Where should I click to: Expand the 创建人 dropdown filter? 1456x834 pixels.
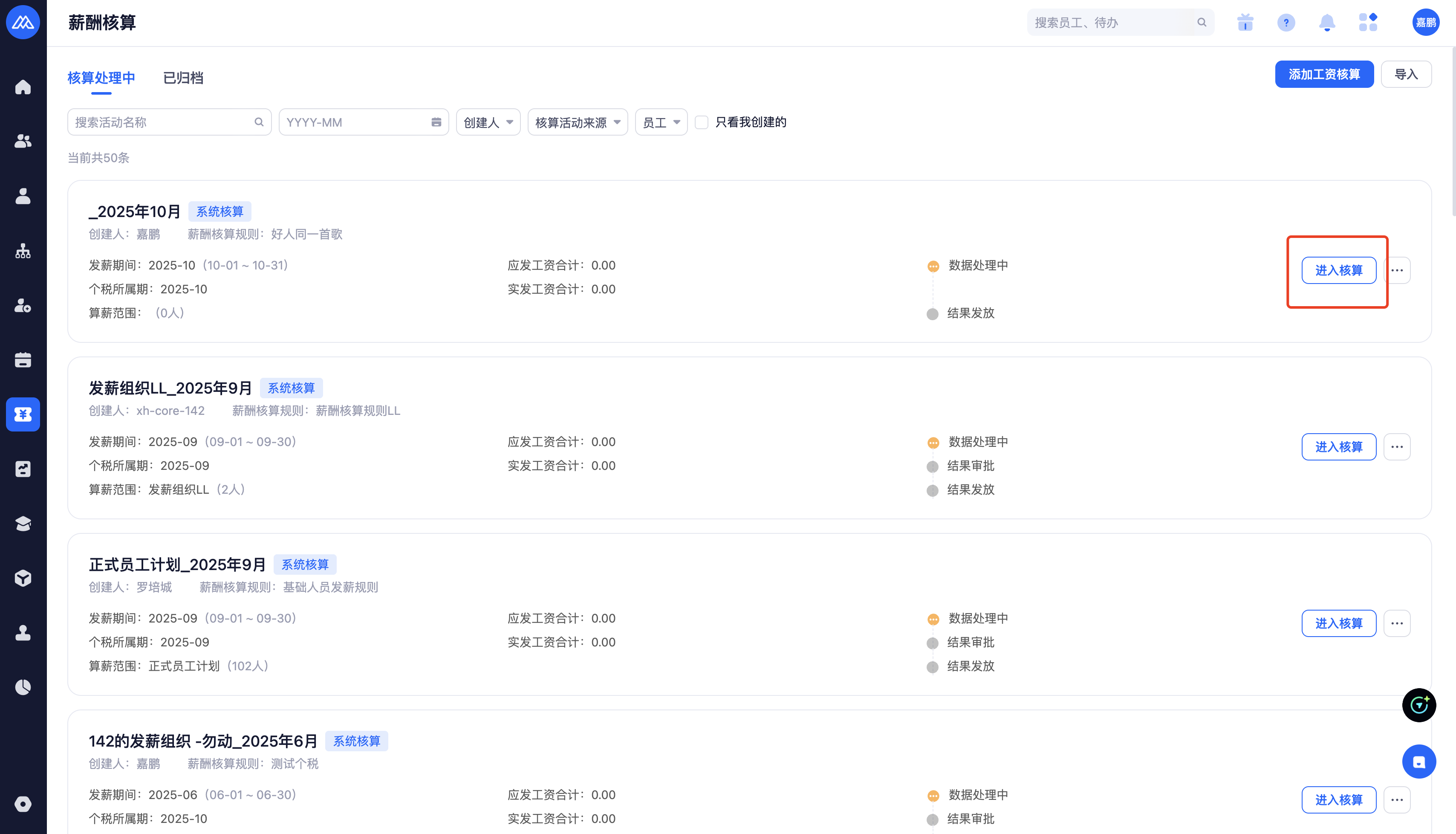[x=488, y=122]
